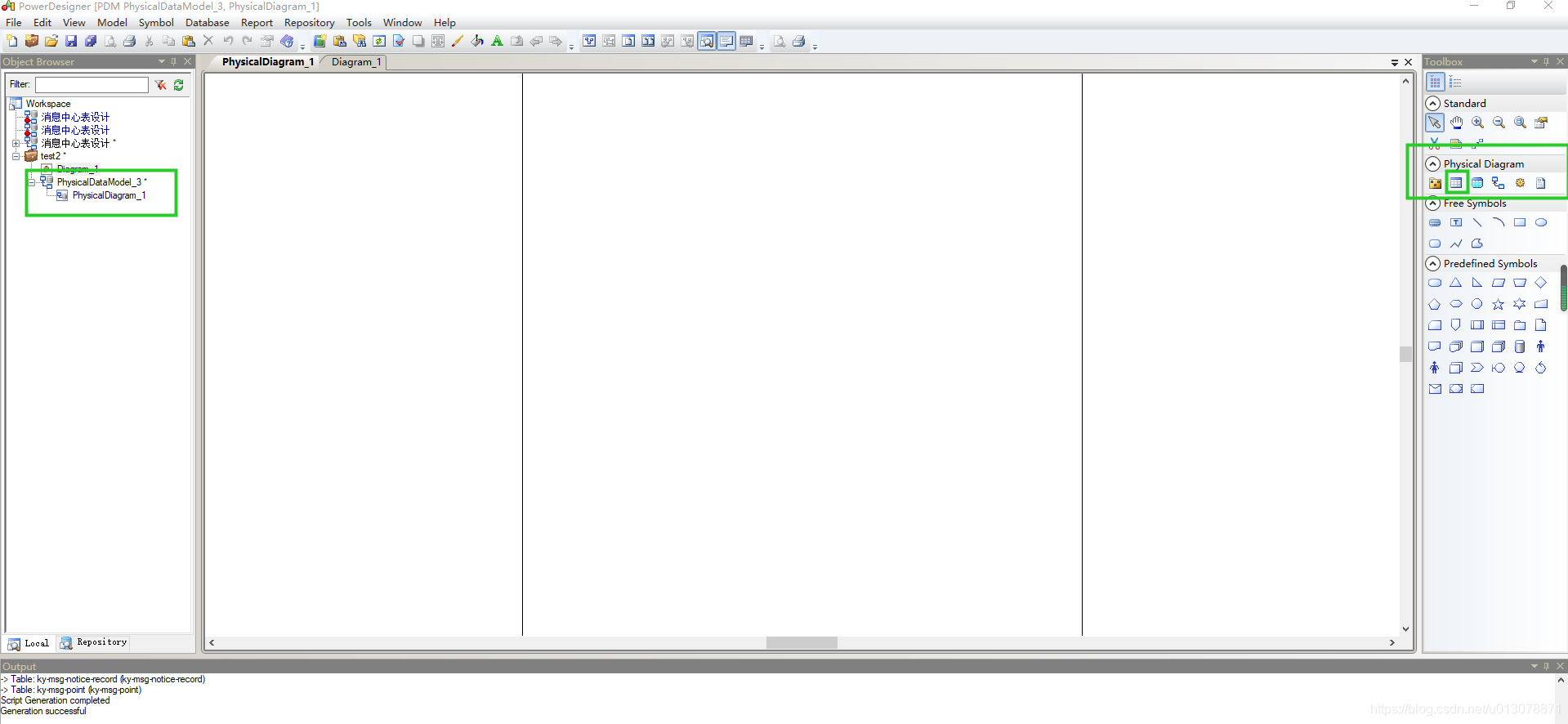Select the Polyline tool in Free Symbols
Screen dimensions: 1568x724
click(1456, 244)
